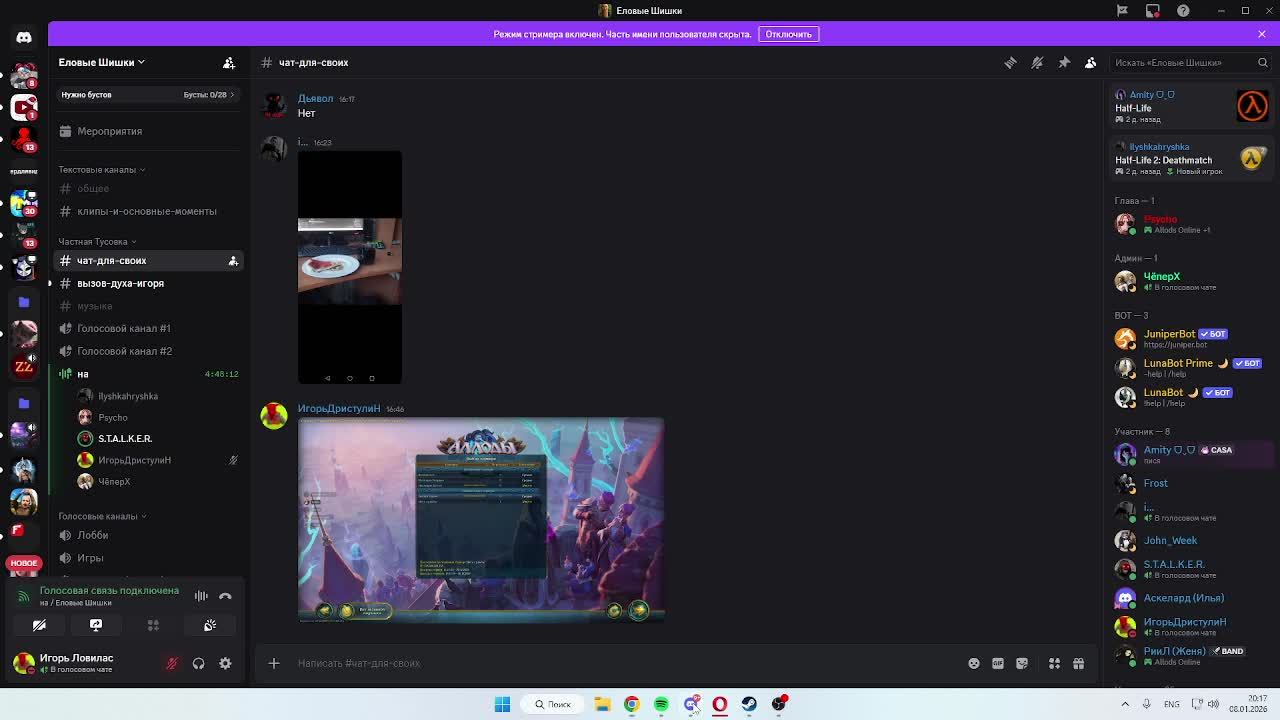Create invite for чат-для-своих channel
The width and height of the screenshot is (1280, 720).
coord(233,261)
